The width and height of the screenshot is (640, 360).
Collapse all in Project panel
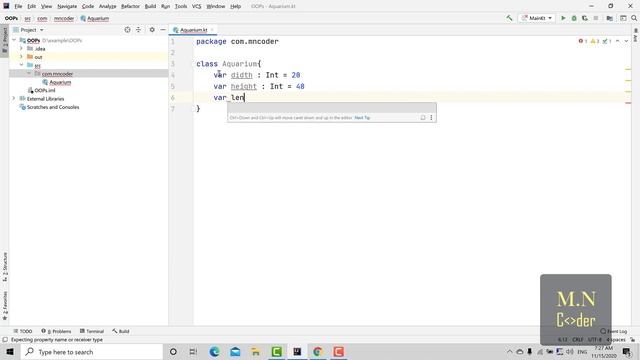[138, 30]
